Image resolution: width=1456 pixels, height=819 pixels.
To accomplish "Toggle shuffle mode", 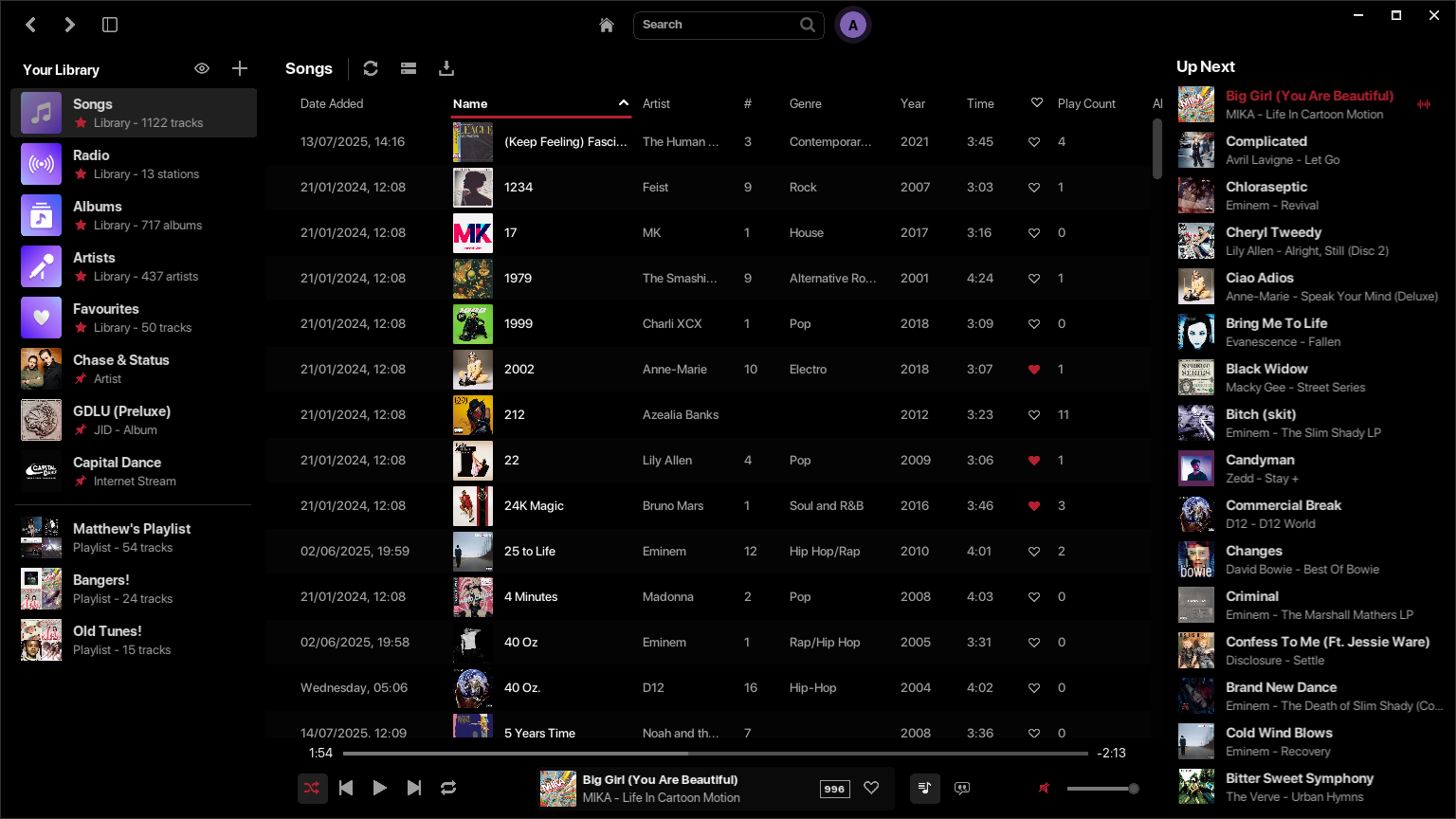I will coord(312,788).
